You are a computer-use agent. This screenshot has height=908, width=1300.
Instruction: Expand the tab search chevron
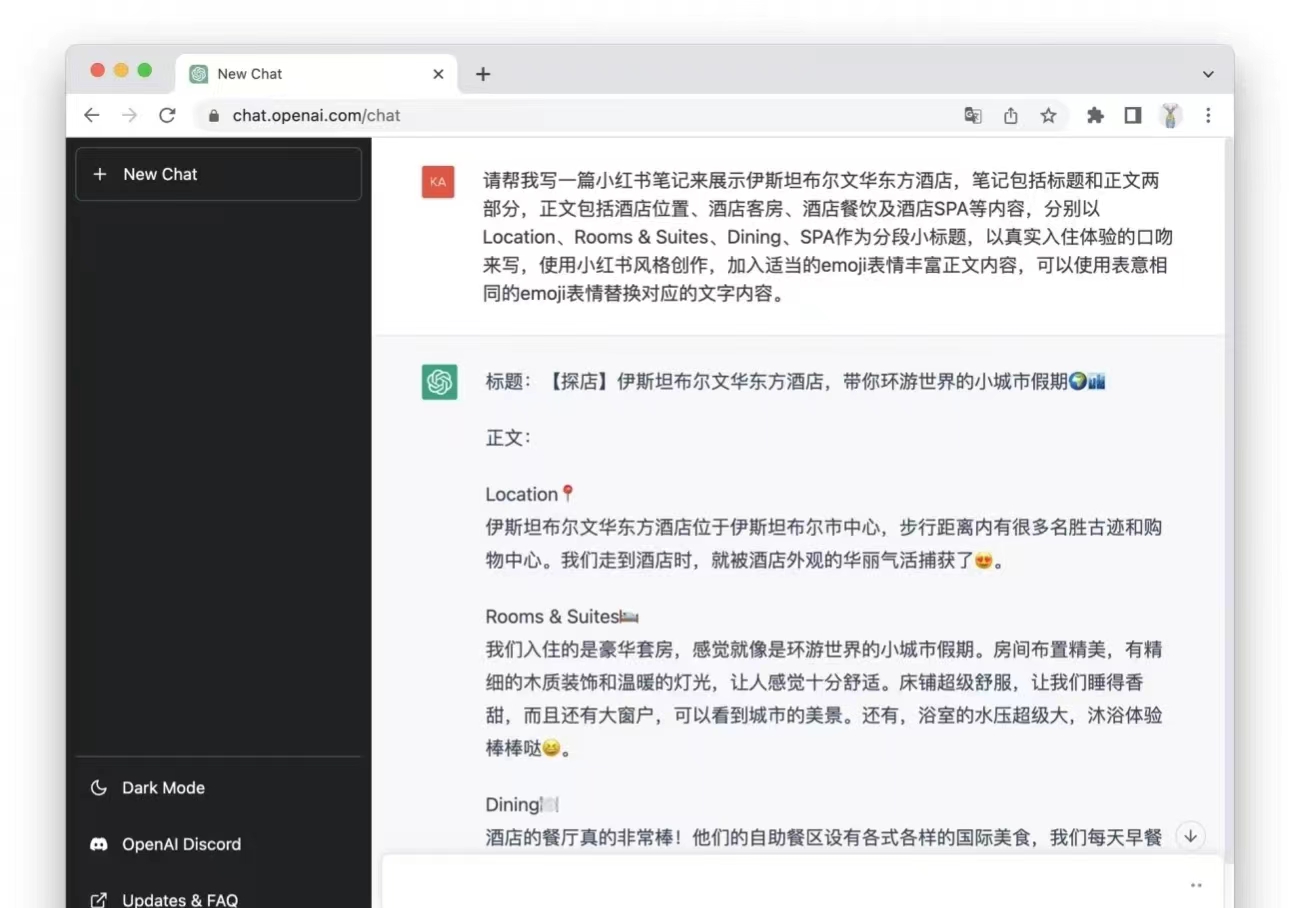pos(1208,75)
